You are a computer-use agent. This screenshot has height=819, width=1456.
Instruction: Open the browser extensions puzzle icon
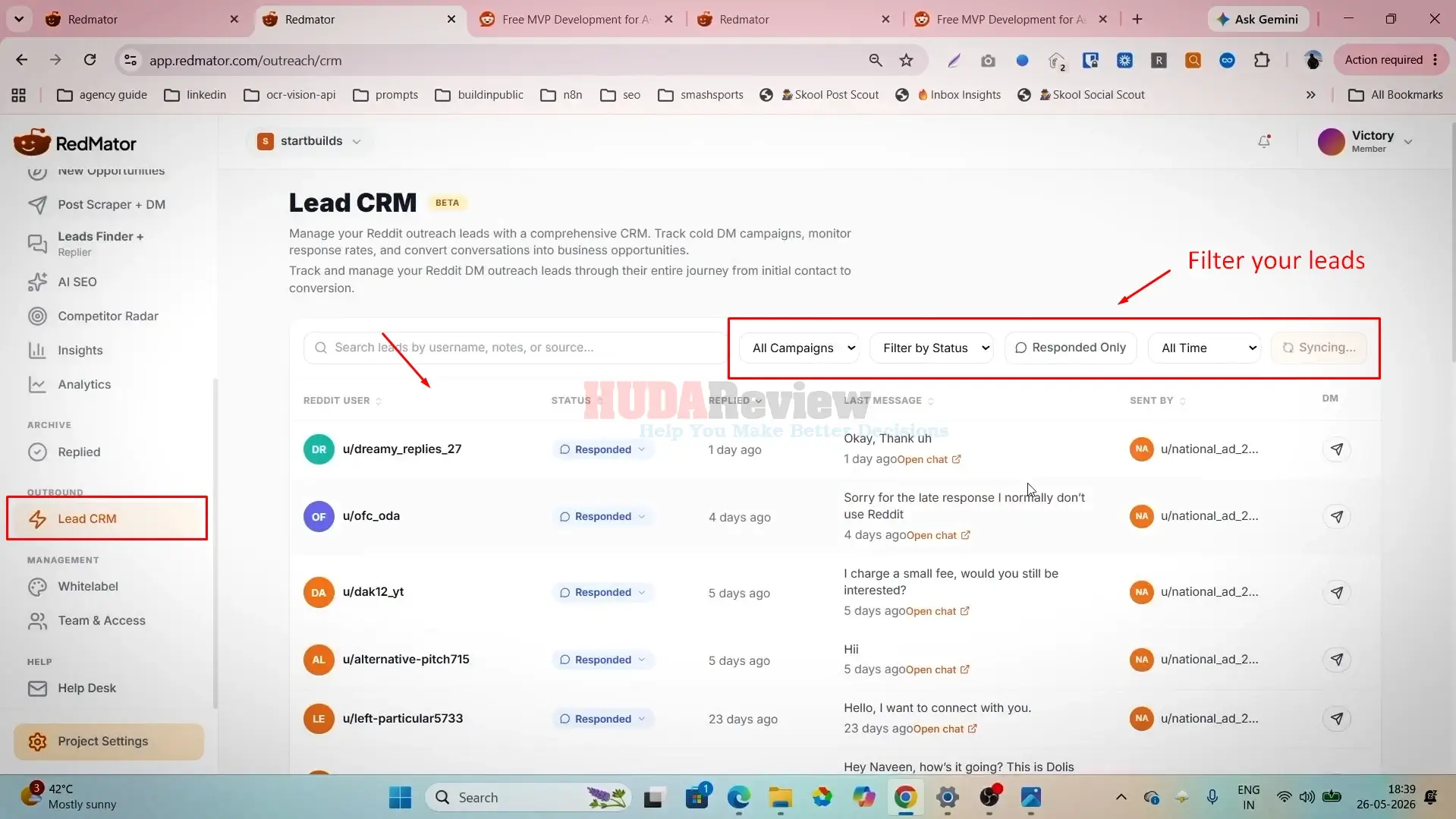[1262, 60]
